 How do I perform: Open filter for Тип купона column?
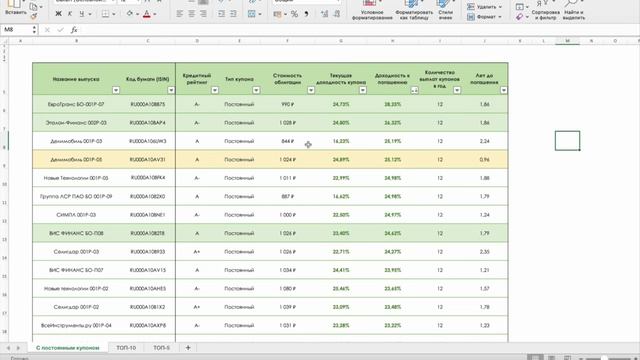pos(256,90)
